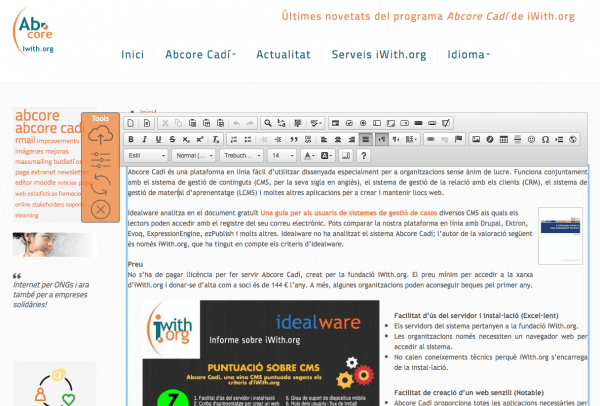Screen dimensions: 600x406
Task: Center align text
Action: (x=338, y=140)
